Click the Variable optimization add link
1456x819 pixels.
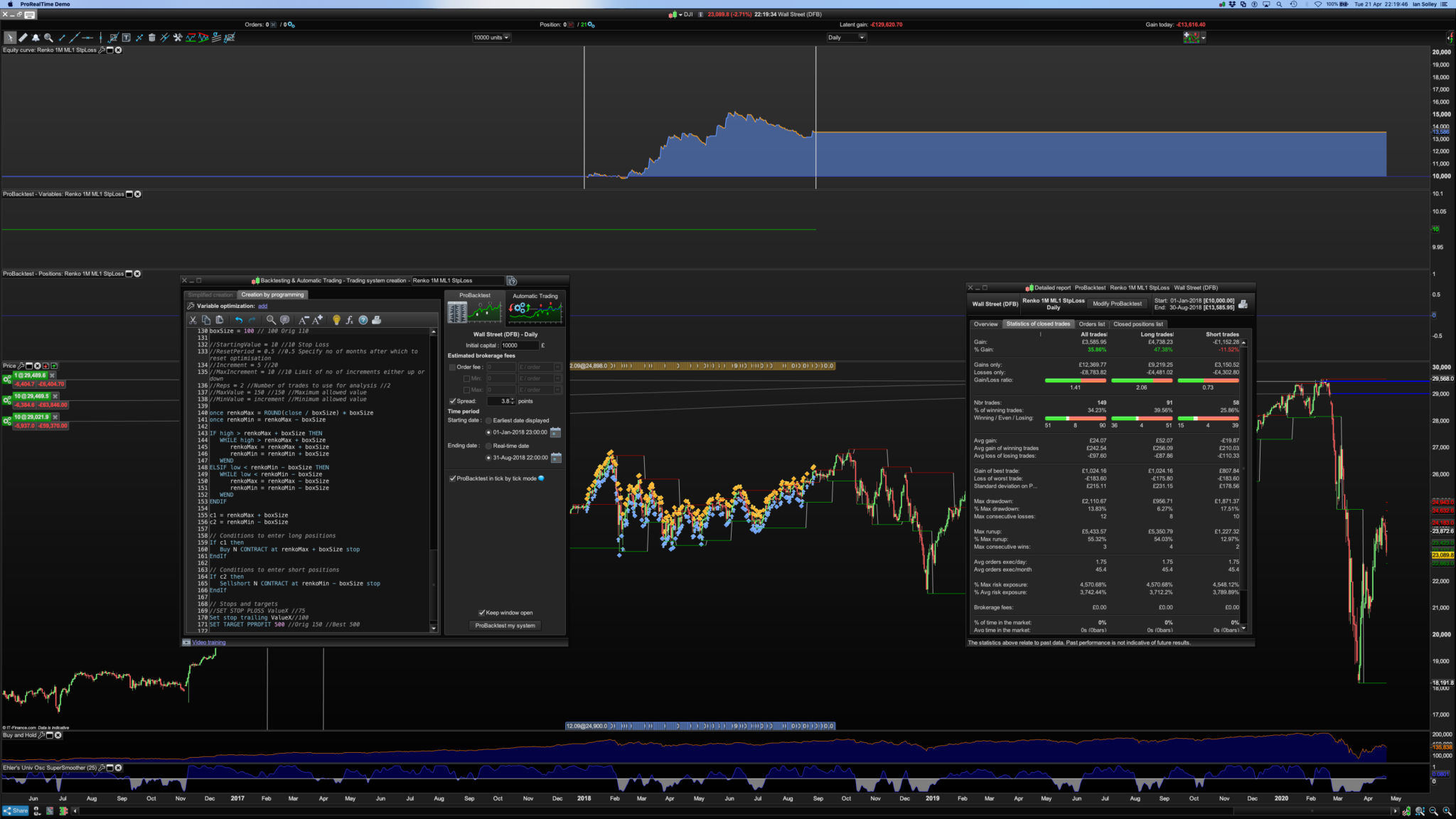click(262, 306)
